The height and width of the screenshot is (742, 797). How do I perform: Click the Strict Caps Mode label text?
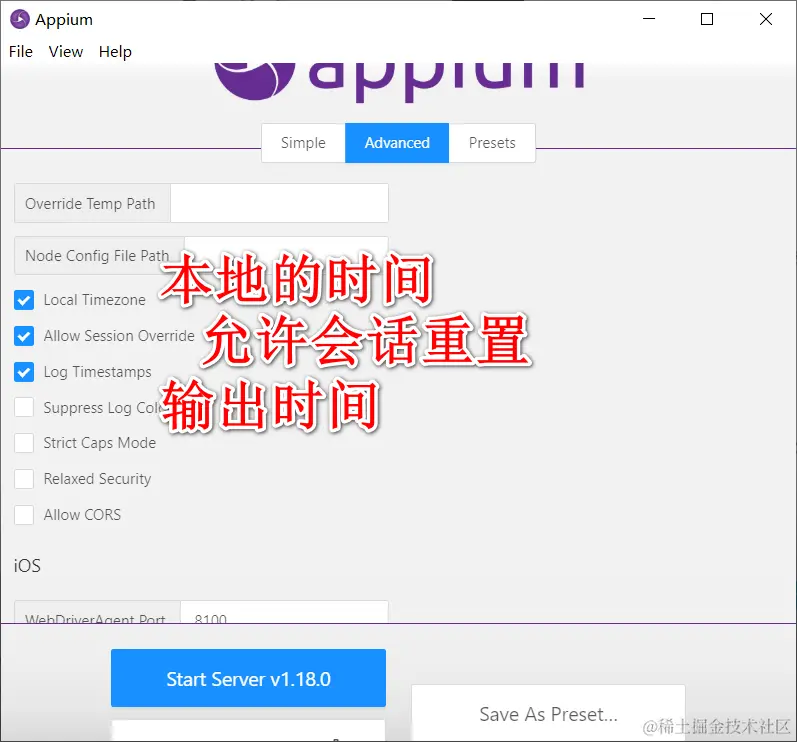click(100, 443)
